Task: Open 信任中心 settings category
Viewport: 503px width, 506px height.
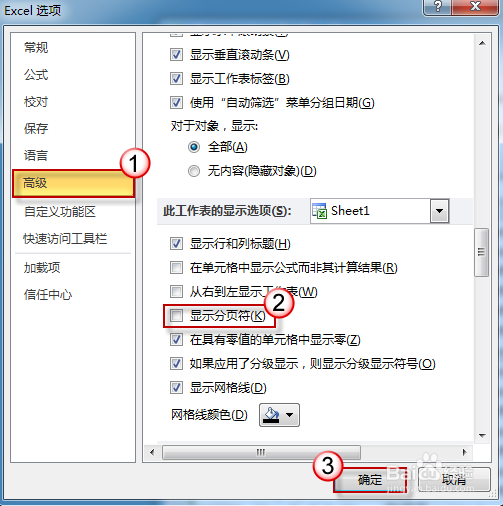Action: (48, 295)
